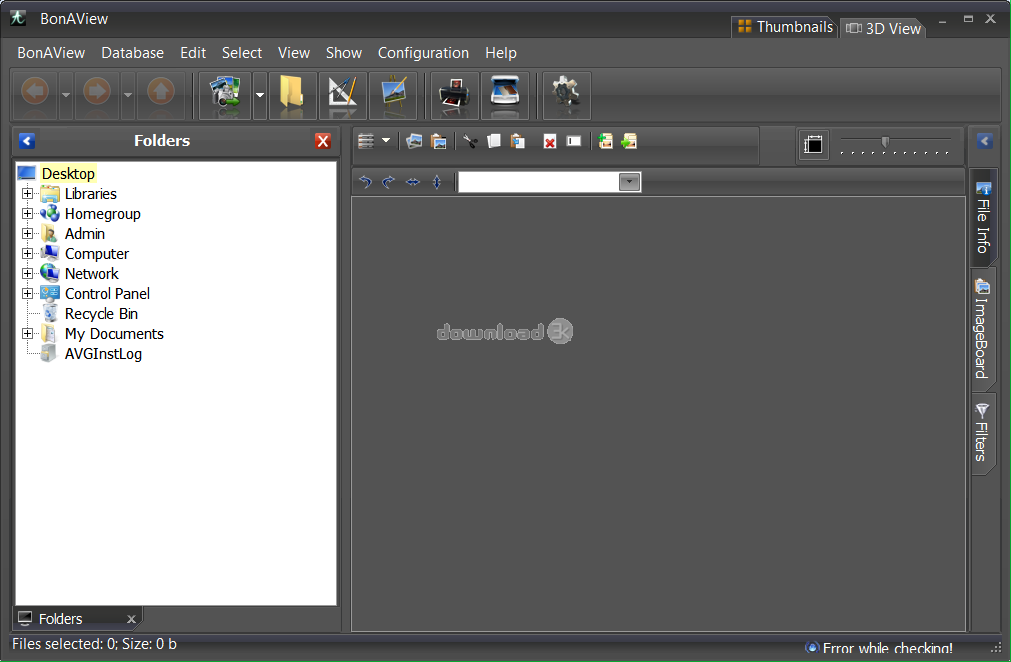Click the image icon with green plus

click(605, 141)
